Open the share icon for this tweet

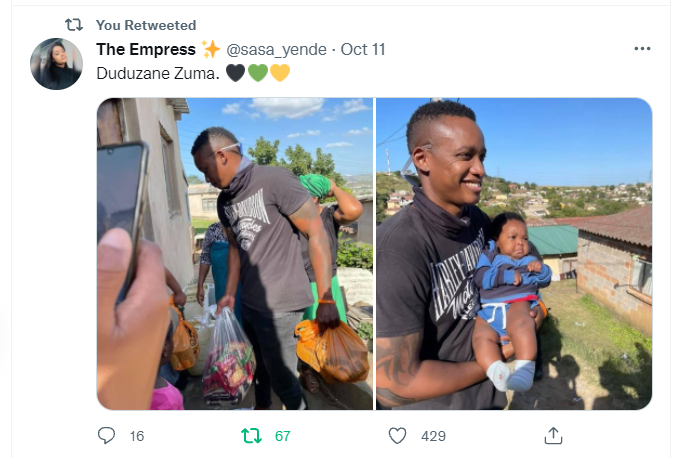553,436
